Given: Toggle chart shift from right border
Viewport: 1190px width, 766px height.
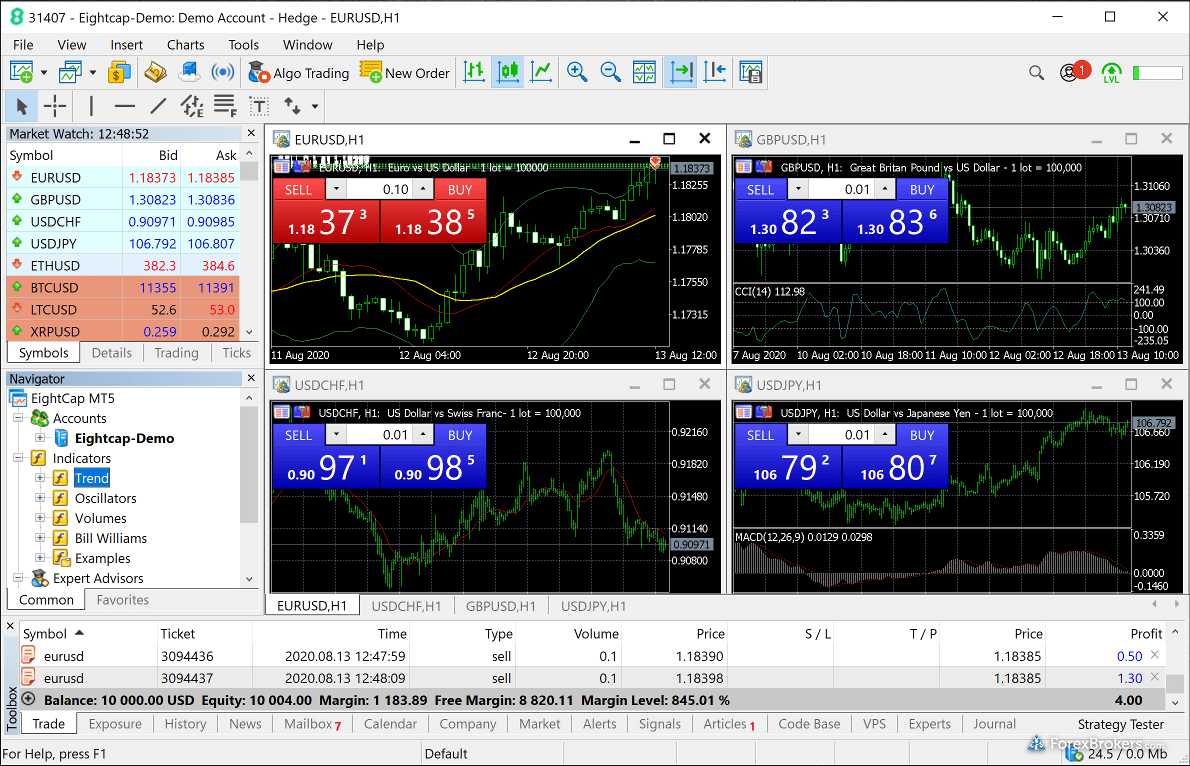Looking at the screenshot, I should [x=714, y=72].
